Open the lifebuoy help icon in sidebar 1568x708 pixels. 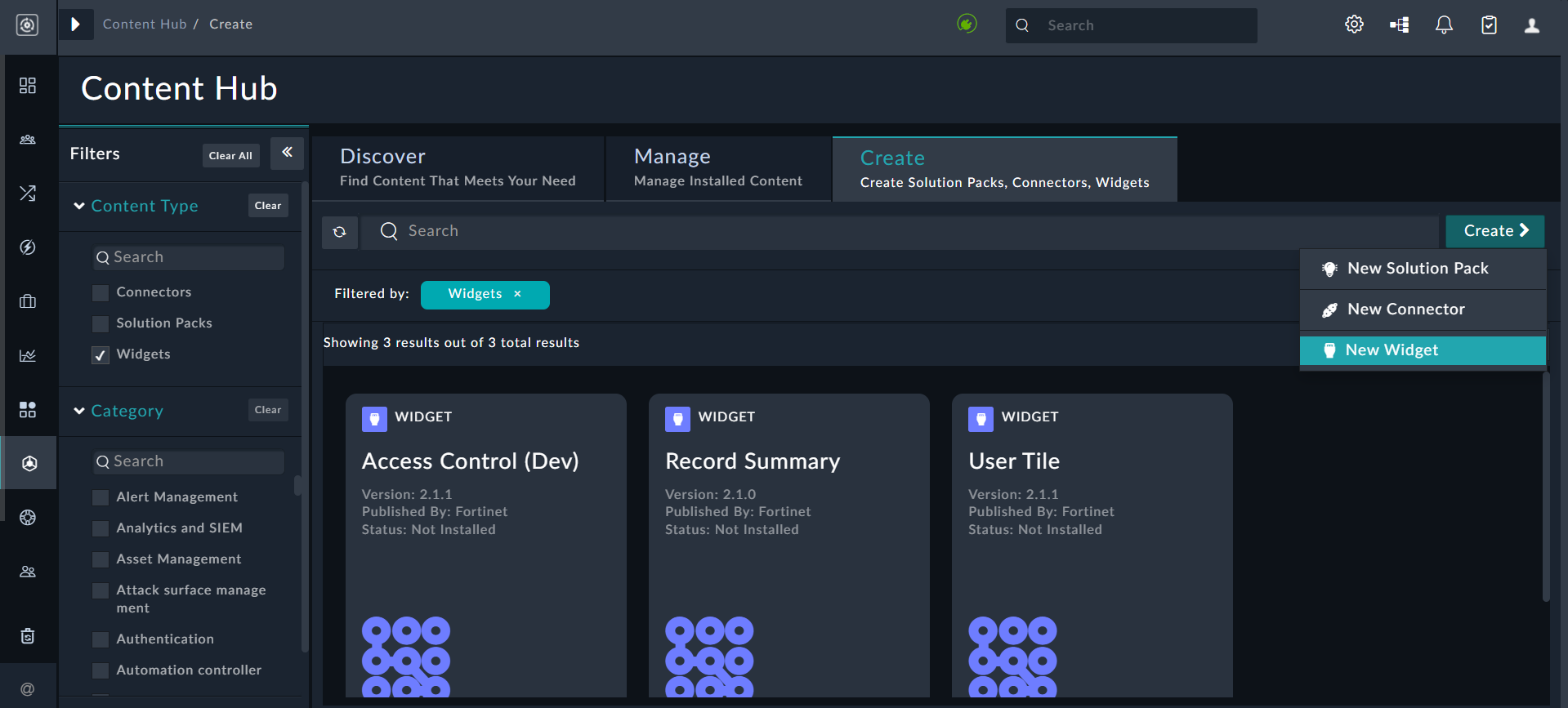tap(28, 517)
